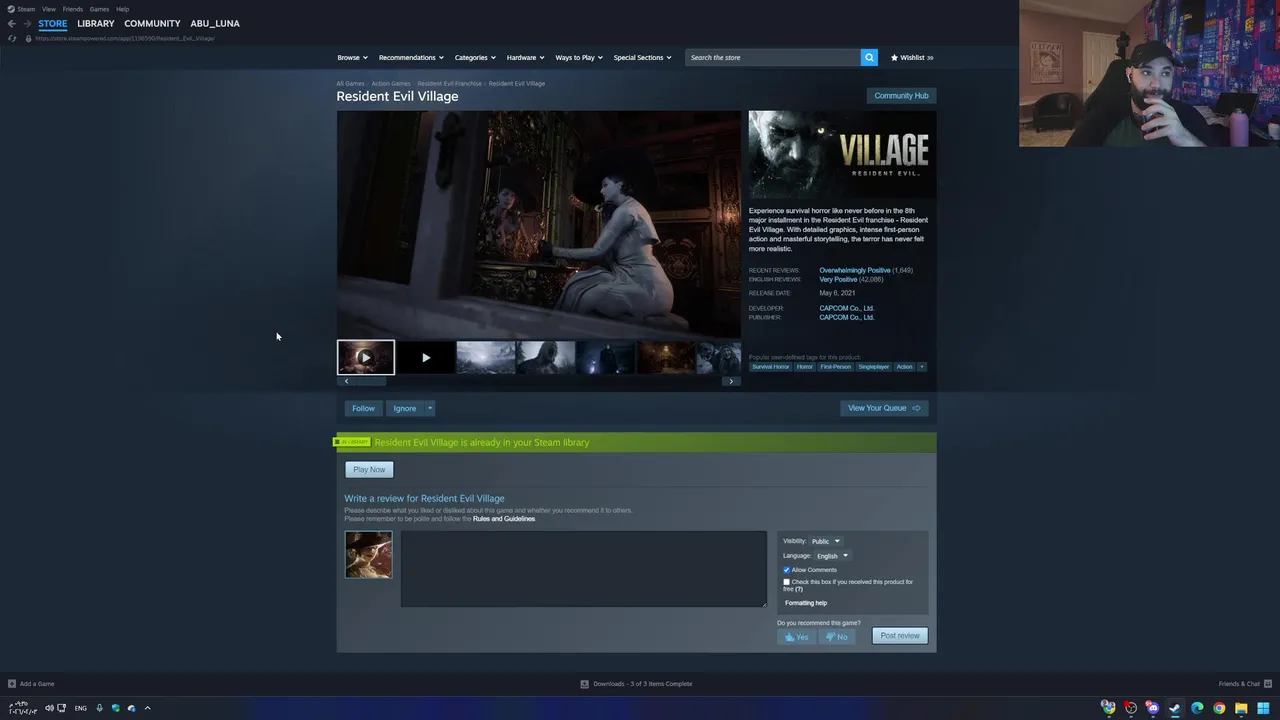Expand the Recommendations dropdown
The image size is (1280, 720).
pos(411,57)
